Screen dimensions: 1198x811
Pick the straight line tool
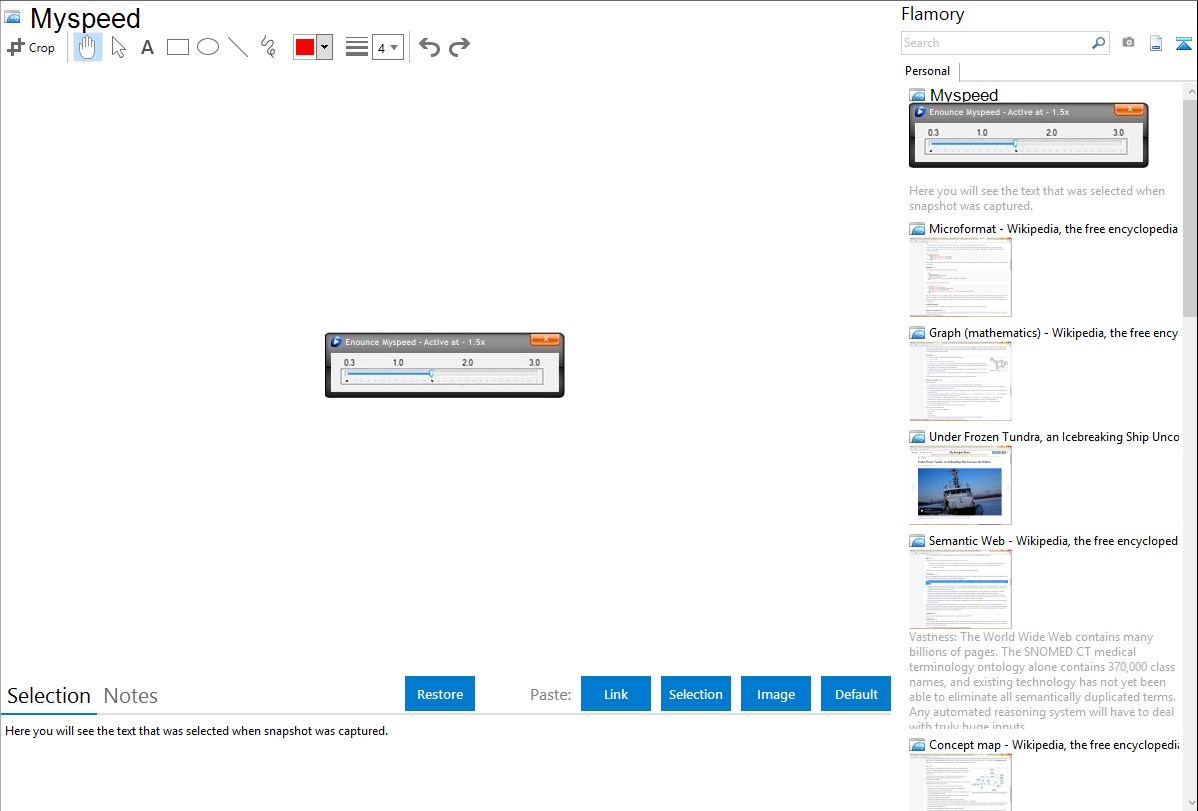(238, 47)
